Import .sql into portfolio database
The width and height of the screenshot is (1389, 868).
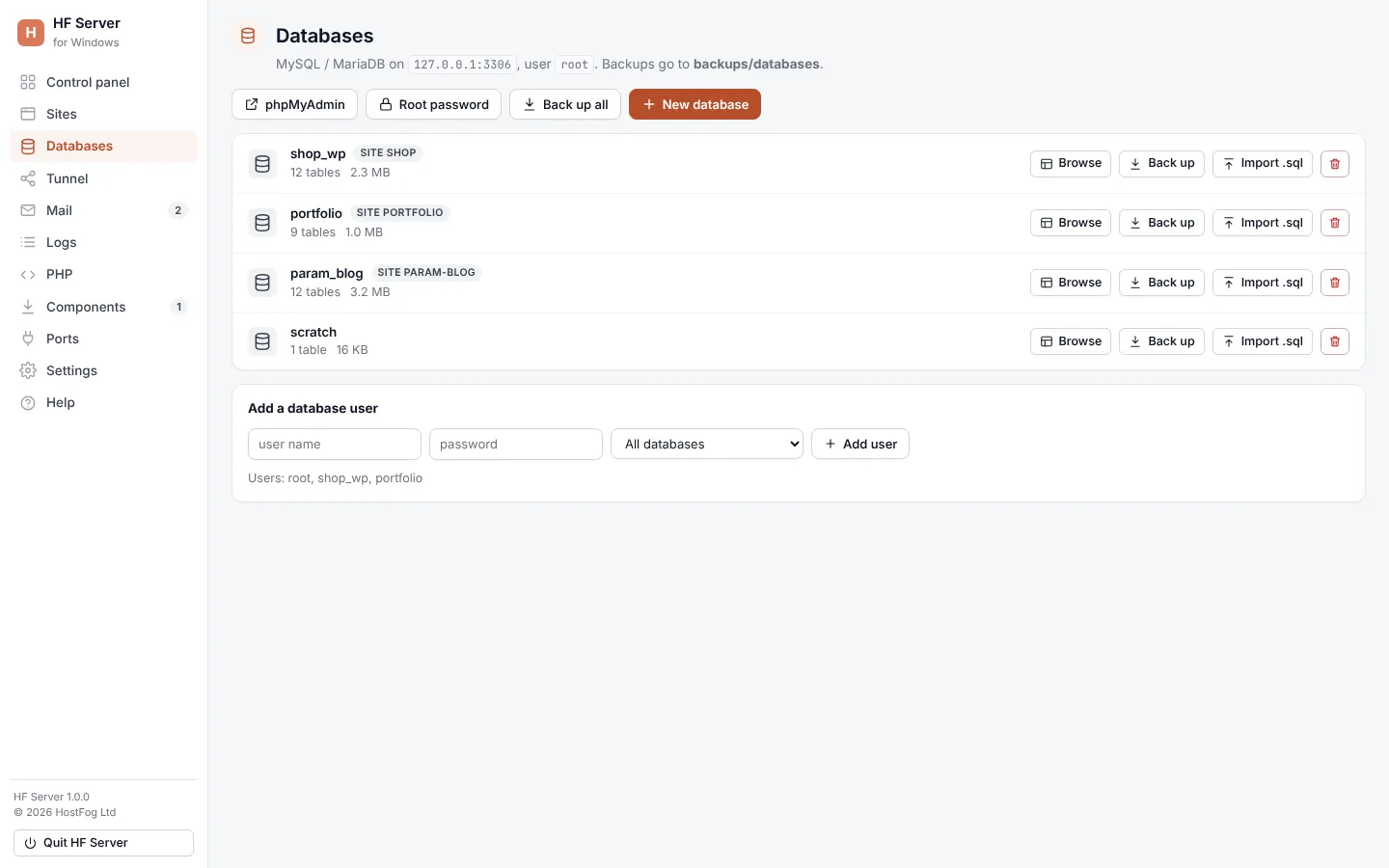pyautogui.click(x=1263, y=223)
